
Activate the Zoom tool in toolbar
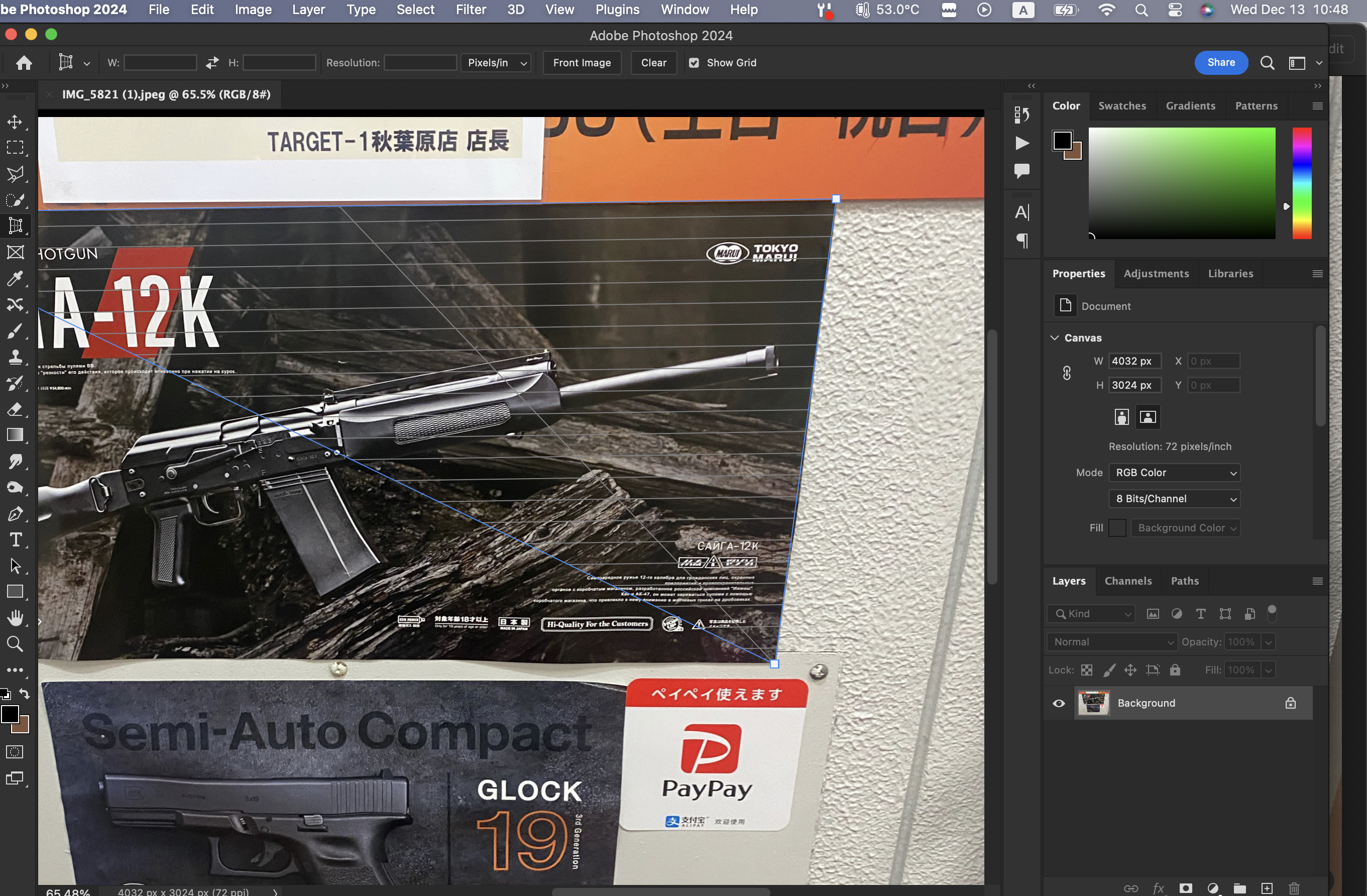click(15, 644)
